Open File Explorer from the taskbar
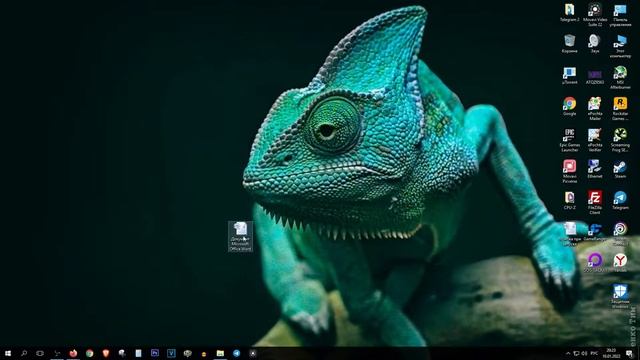Image resolution: width=640 pixels, height=360 pixels. pyautogui.click(x=220, y=353)
